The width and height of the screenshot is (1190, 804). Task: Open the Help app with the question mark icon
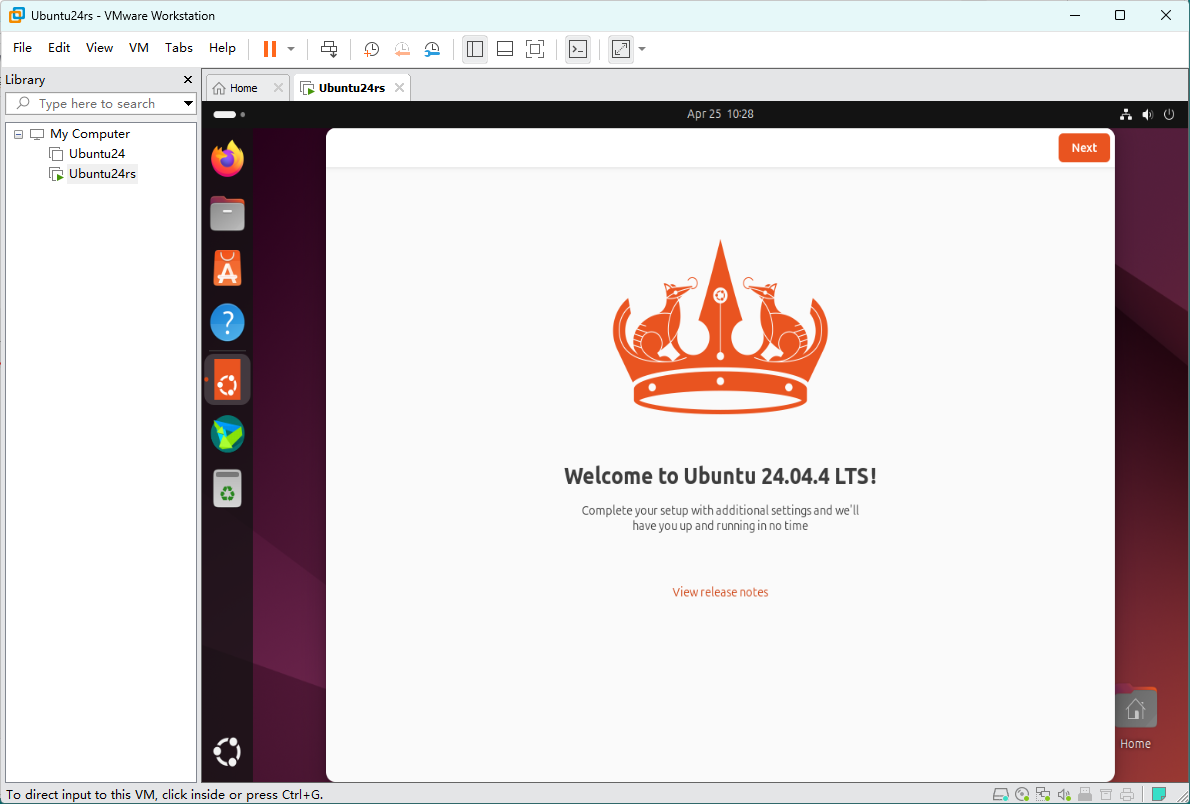(x=227, y=323)
